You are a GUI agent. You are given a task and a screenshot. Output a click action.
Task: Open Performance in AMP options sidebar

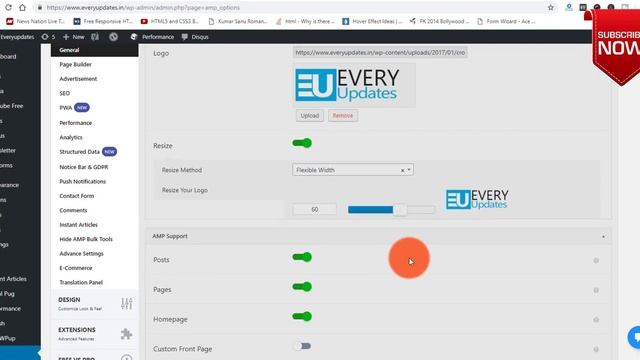pos(76,123)
